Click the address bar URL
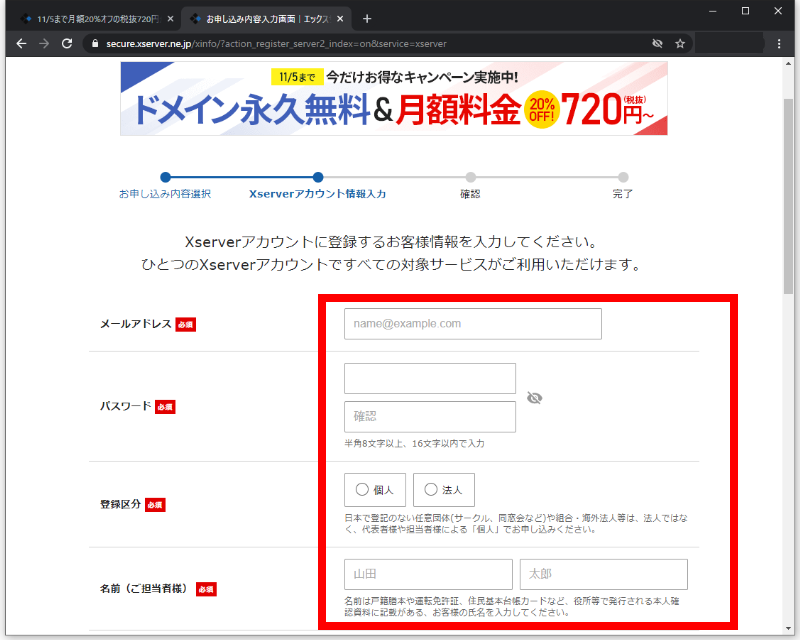This screenshot has height=640, width=800. tap(276, 44)
